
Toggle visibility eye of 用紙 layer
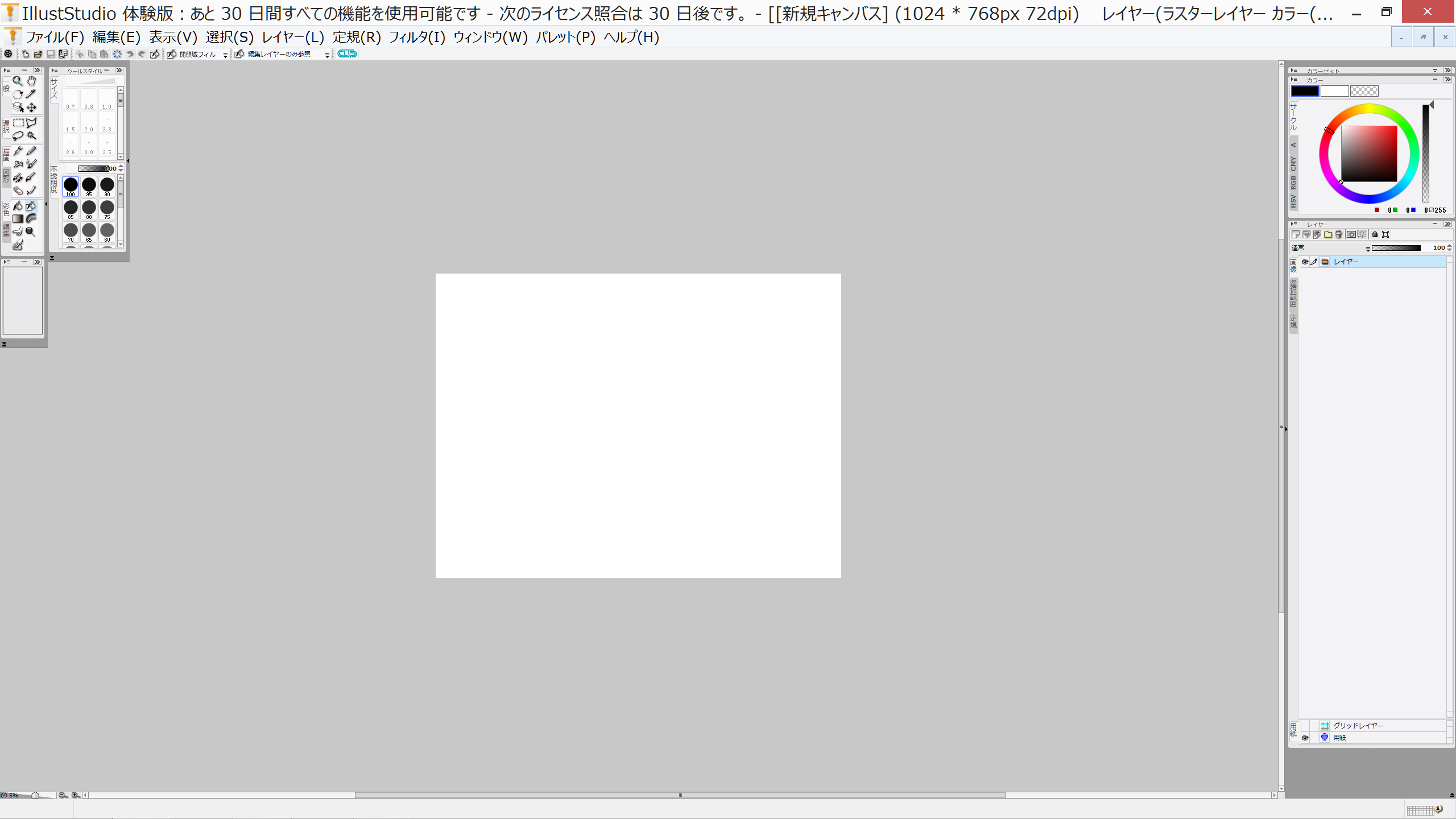(x=1305, y=738)
